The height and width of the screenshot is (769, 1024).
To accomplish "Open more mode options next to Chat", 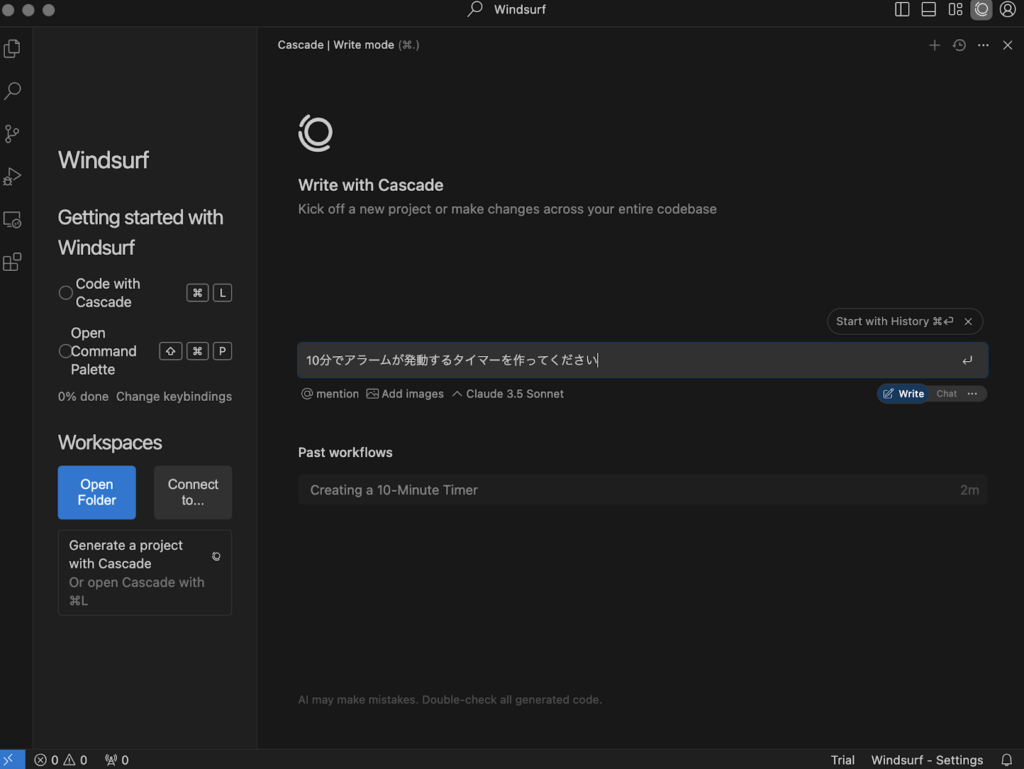I will [x=972, y=394].
